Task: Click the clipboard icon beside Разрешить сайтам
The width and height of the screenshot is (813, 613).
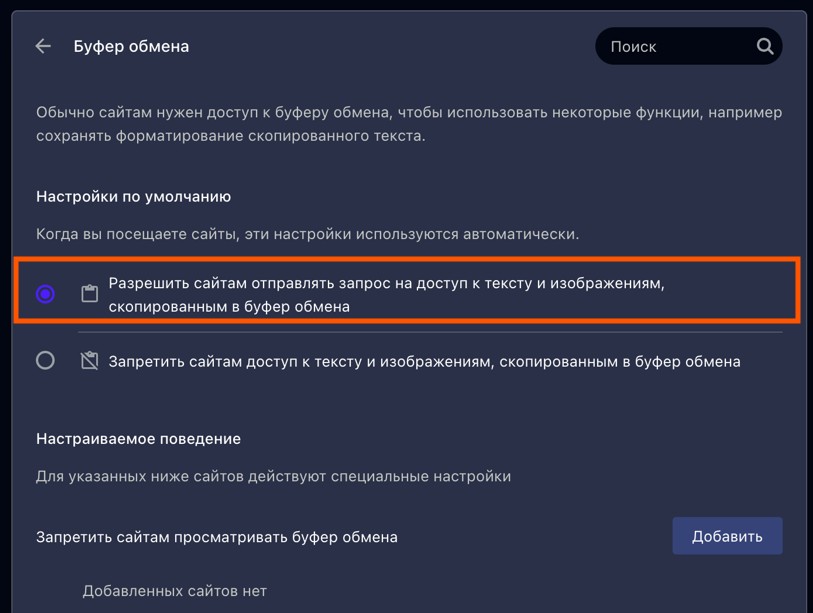Action: [89, 294]
